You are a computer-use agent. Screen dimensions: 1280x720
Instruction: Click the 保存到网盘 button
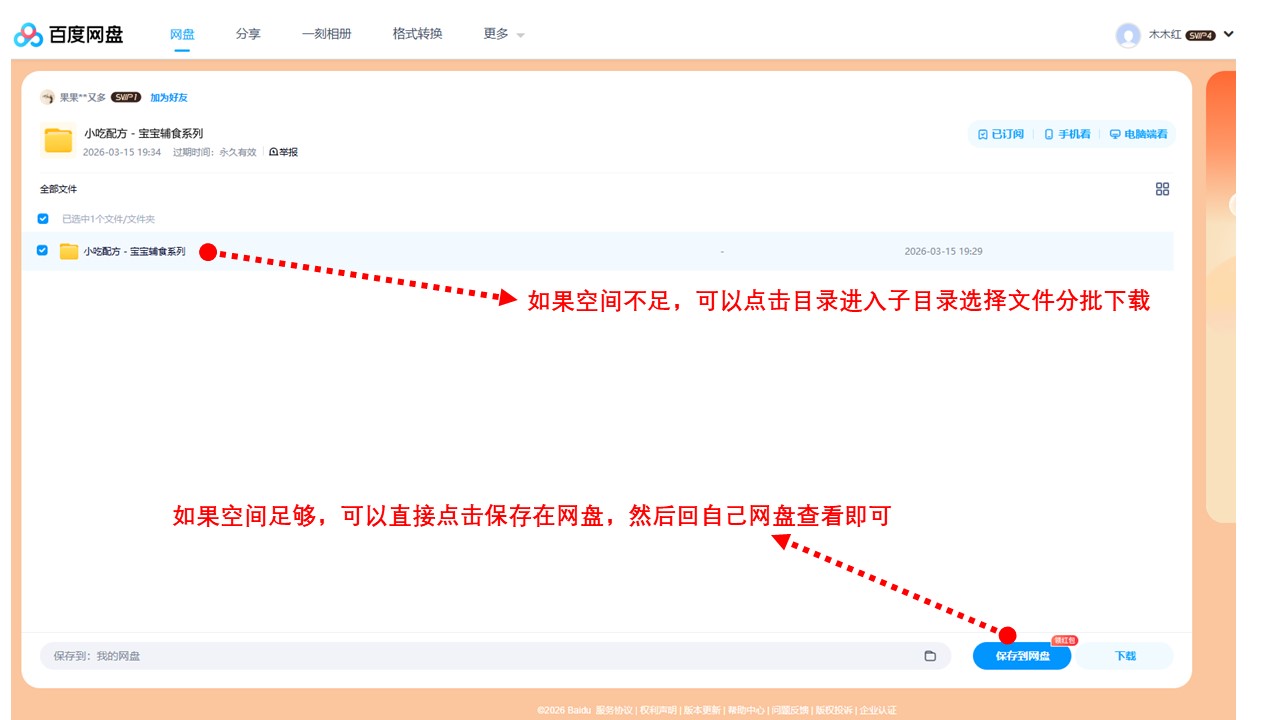click(x=1022, y=656)
